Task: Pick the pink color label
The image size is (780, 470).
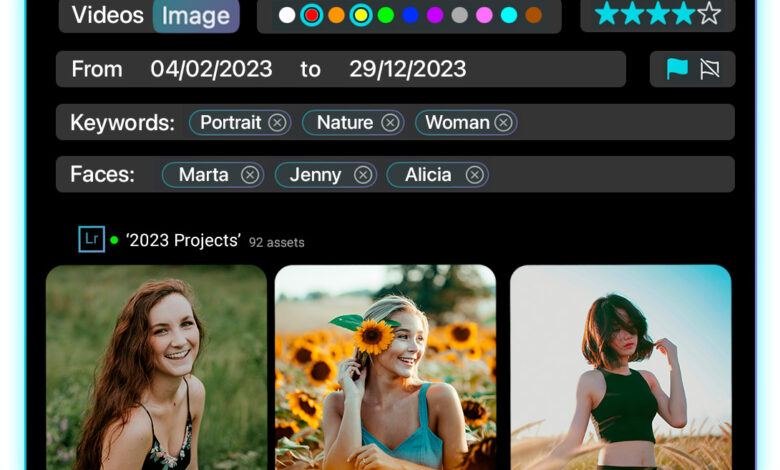Action: (484, 15)
